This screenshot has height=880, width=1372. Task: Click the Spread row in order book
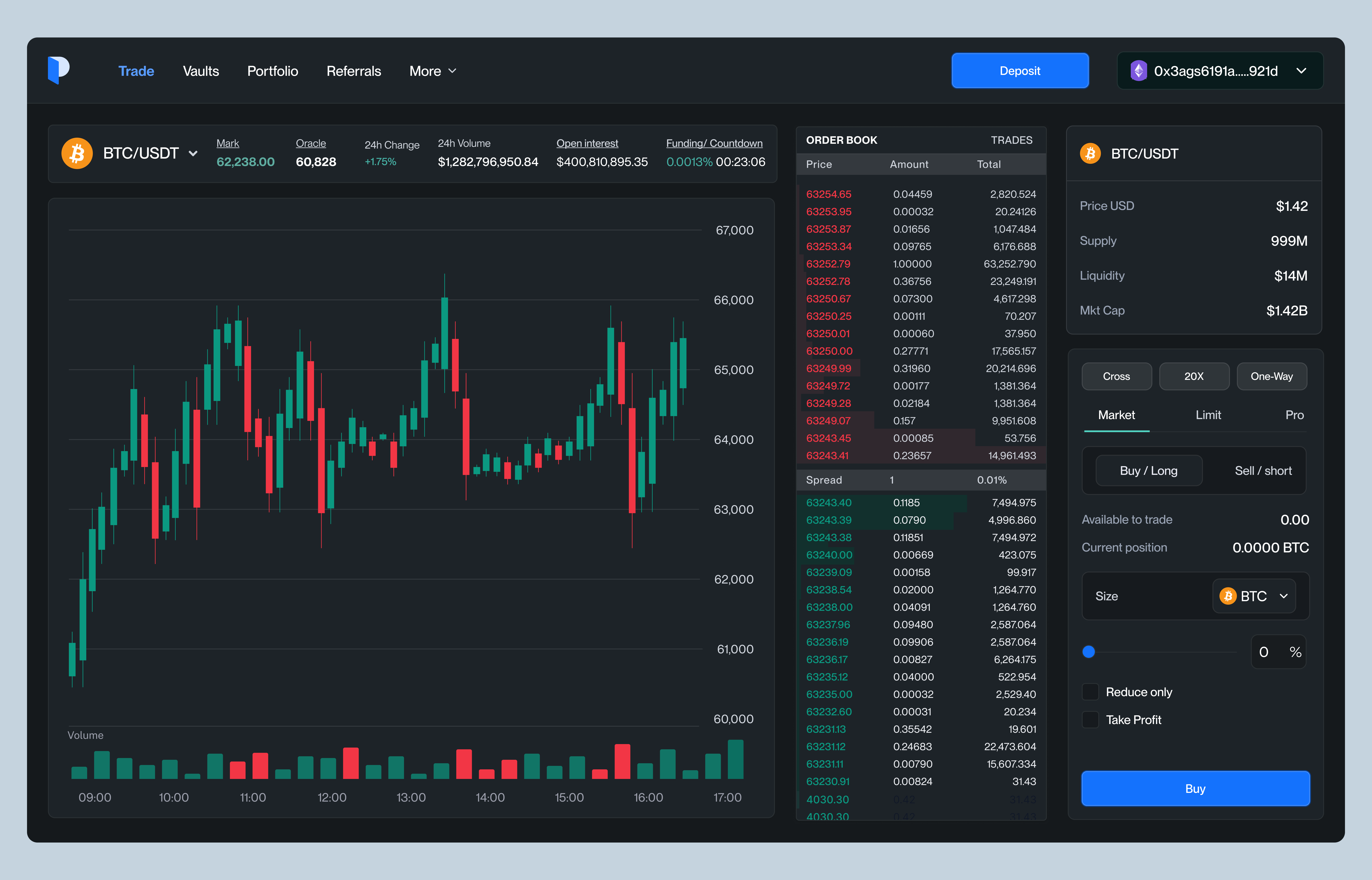921,480
